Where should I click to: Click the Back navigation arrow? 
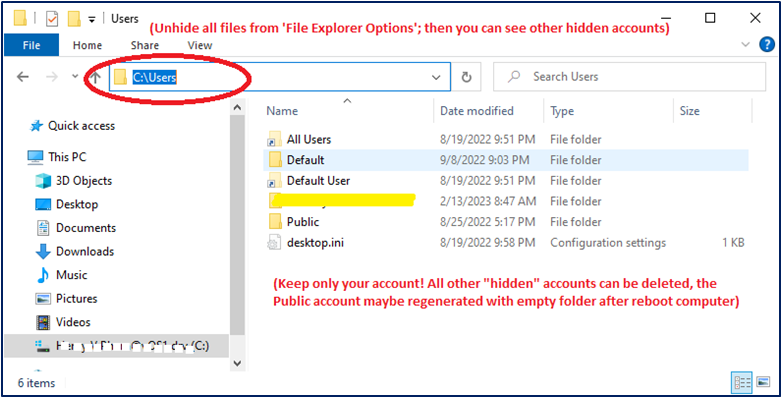[x=23, y=77]
